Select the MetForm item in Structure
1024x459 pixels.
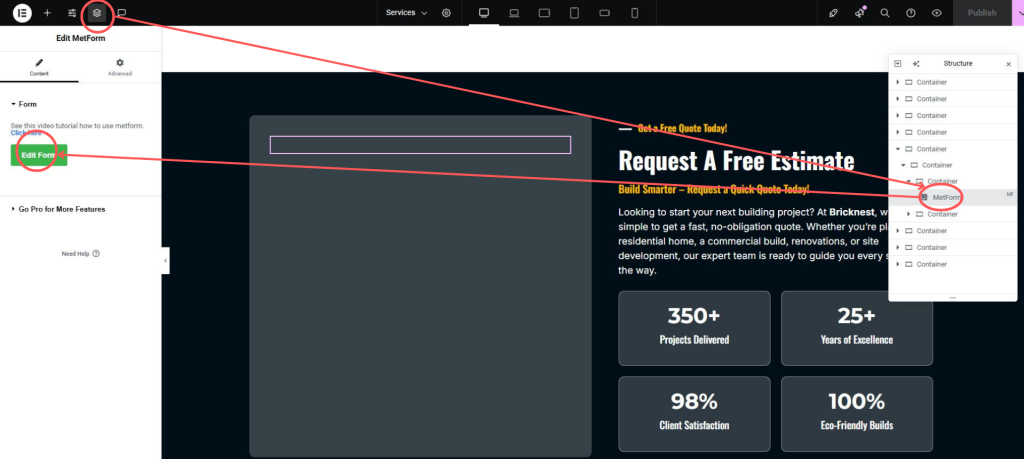coord(946,198)
